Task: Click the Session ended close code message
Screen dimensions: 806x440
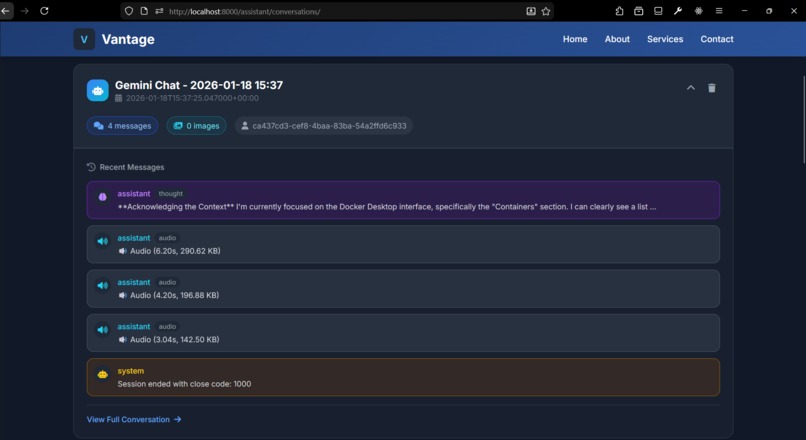Action: [403, 377]
